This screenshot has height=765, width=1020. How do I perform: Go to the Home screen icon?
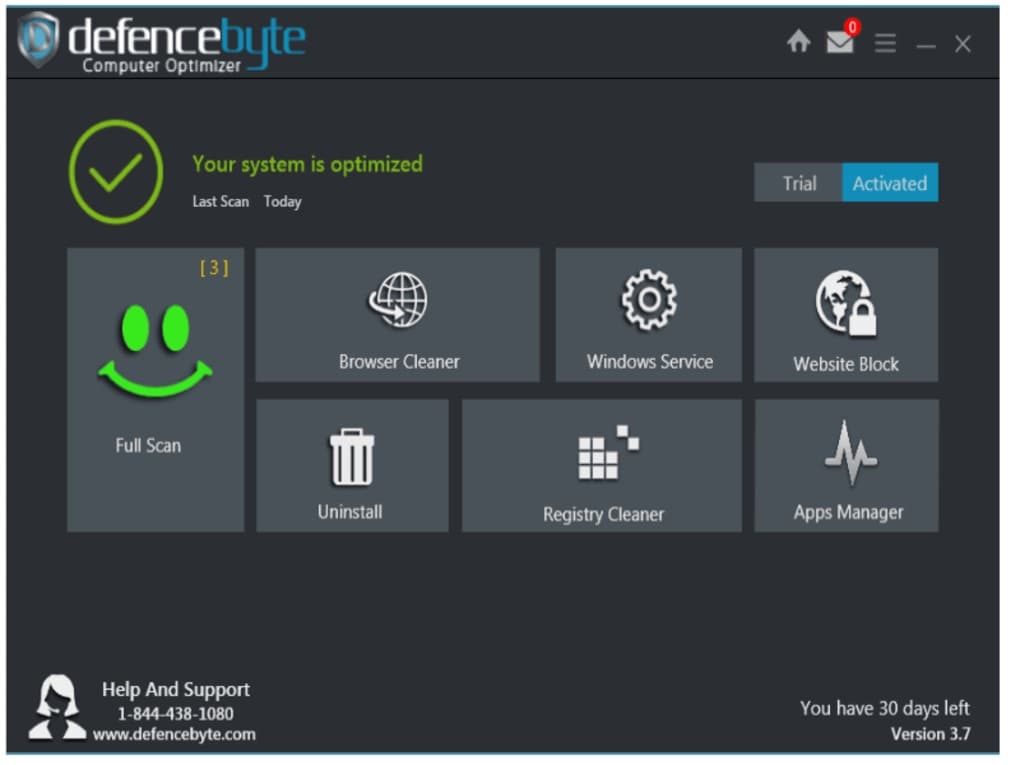[x=798, y=42]
